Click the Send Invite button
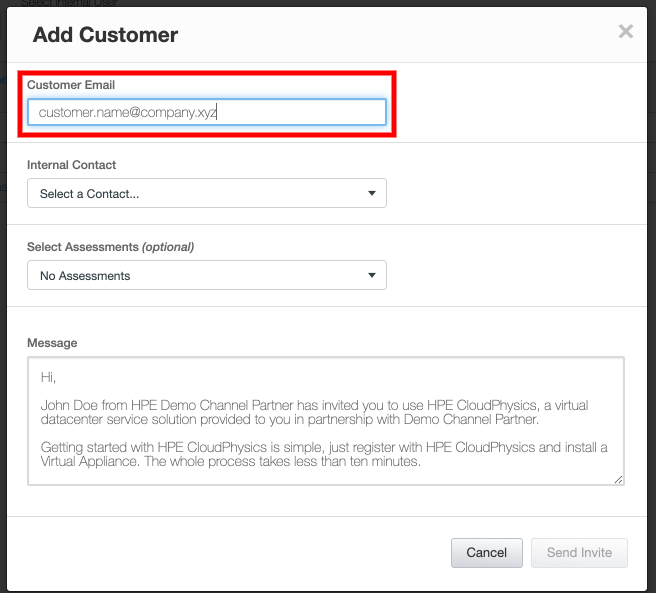This screenshot has width=656, height=593. click(x=580, y=553)
